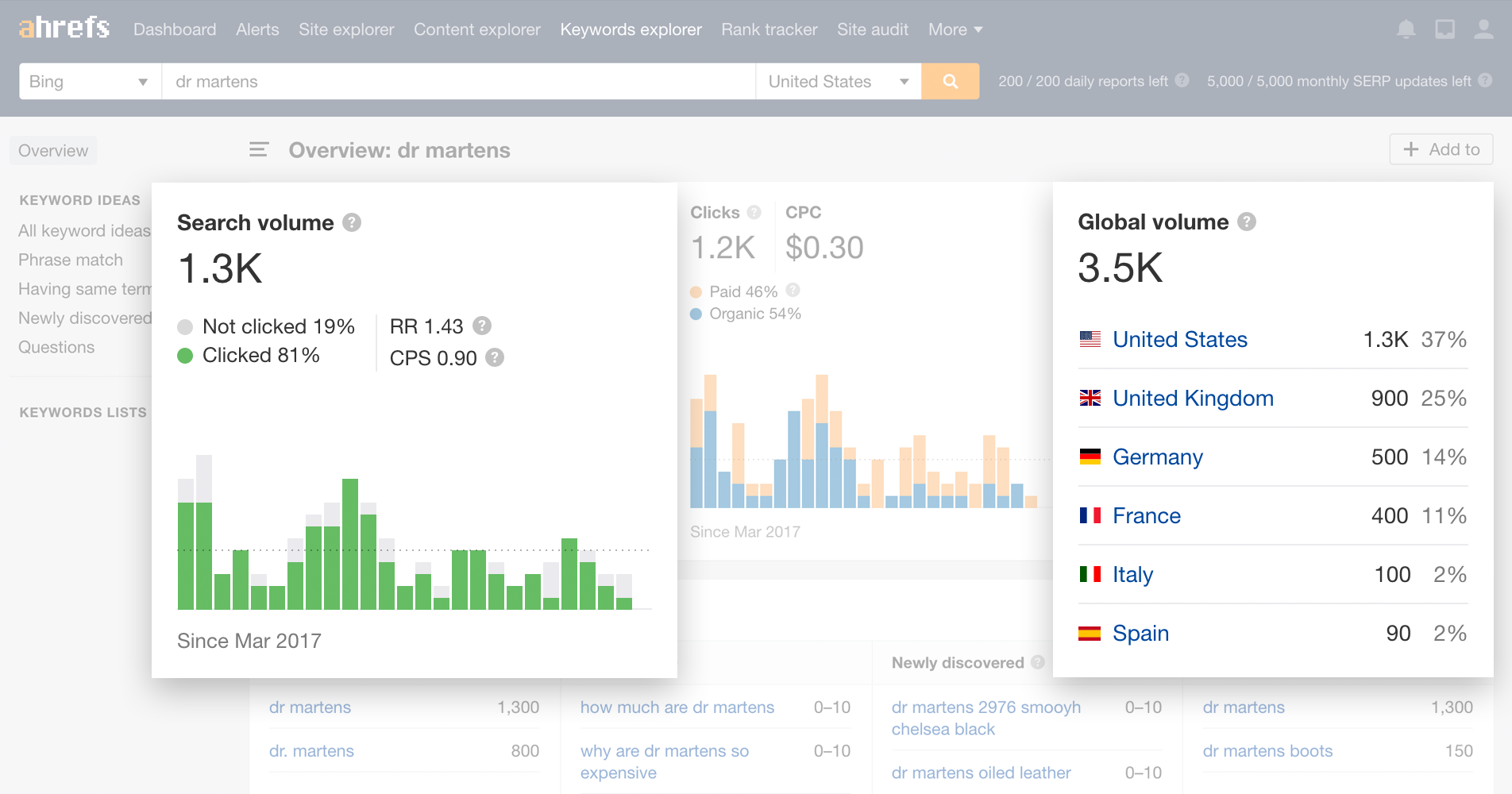The height and width of the screenshot is (794, 1512).
Task: Open 'dr. martens' keyword link
Action: (311, 750)
